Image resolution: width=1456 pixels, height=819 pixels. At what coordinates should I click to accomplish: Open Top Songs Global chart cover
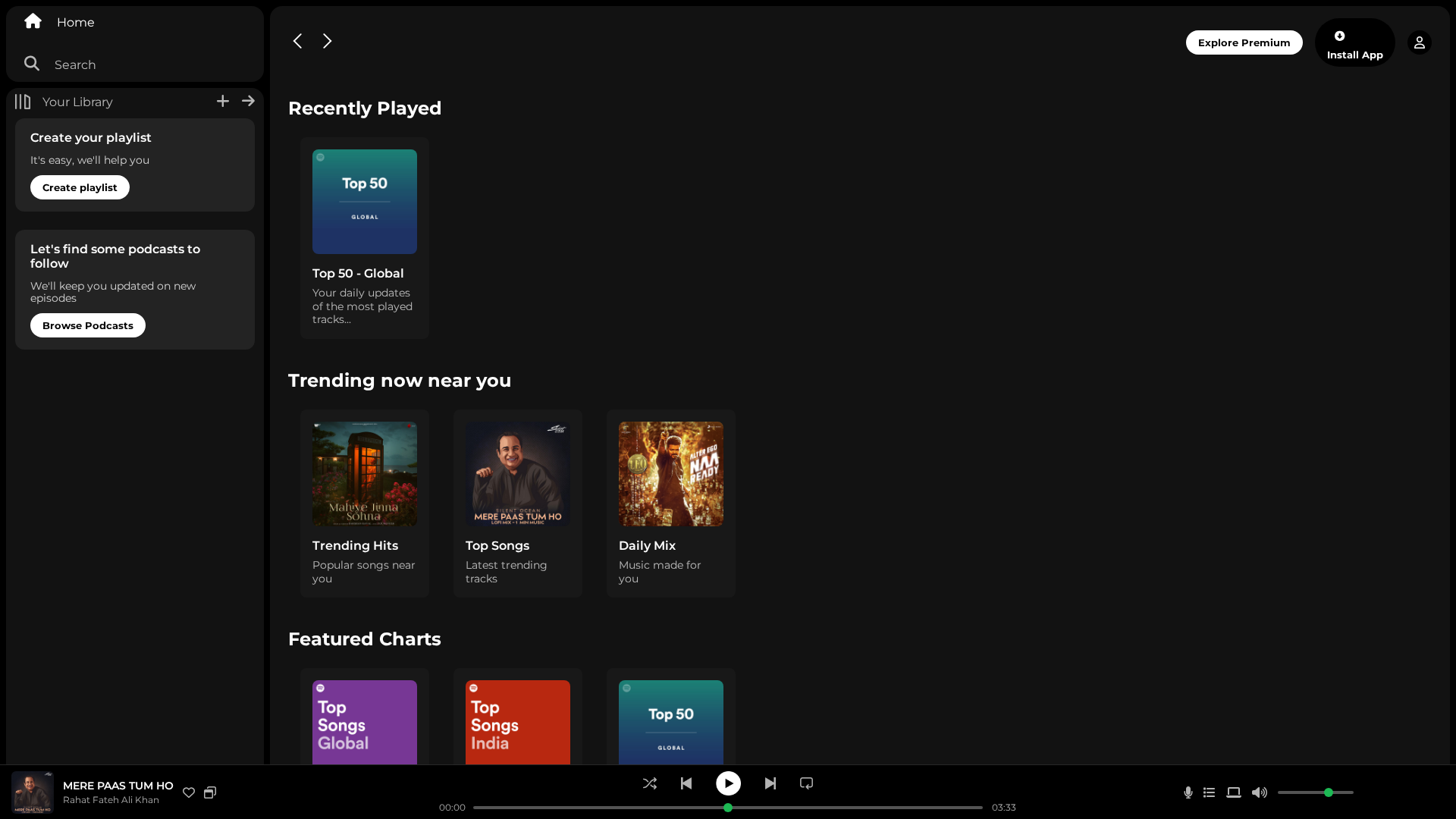[x=365, y=722]
